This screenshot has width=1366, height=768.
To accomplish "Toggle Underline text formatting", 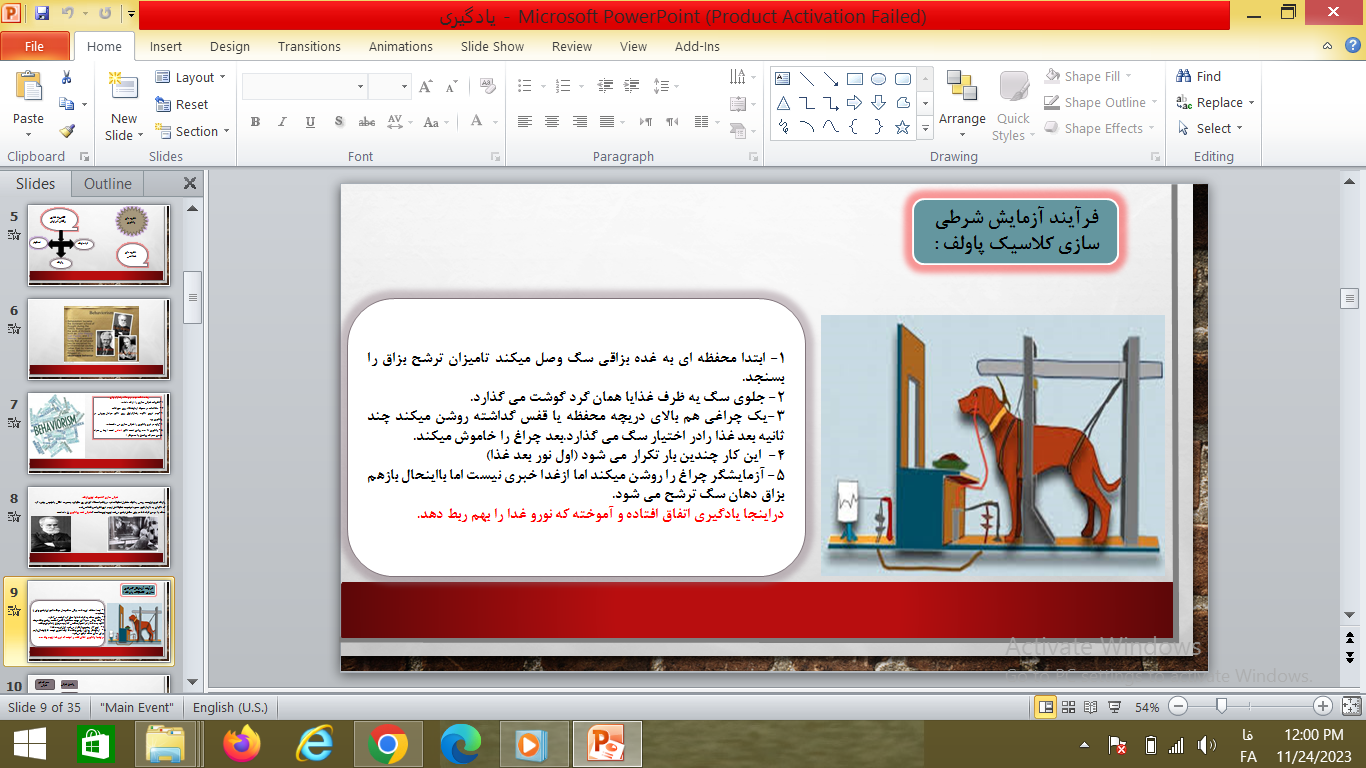I will point(310,122).
